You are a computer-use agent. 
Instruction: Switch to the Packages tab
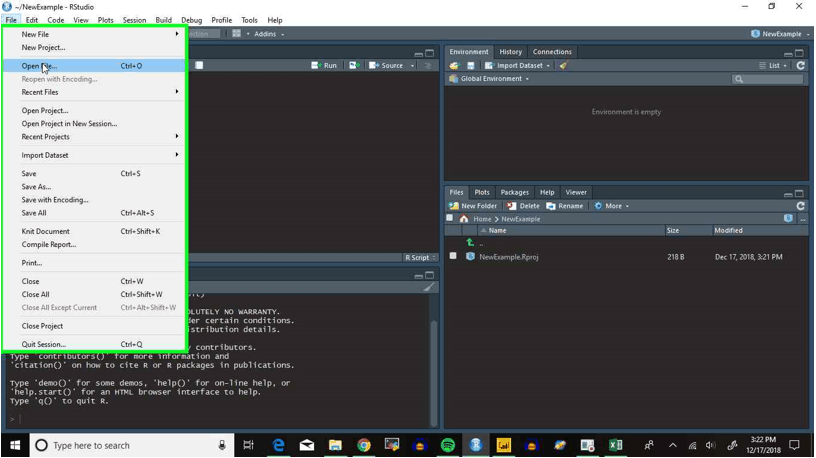(x=515, y=192)
